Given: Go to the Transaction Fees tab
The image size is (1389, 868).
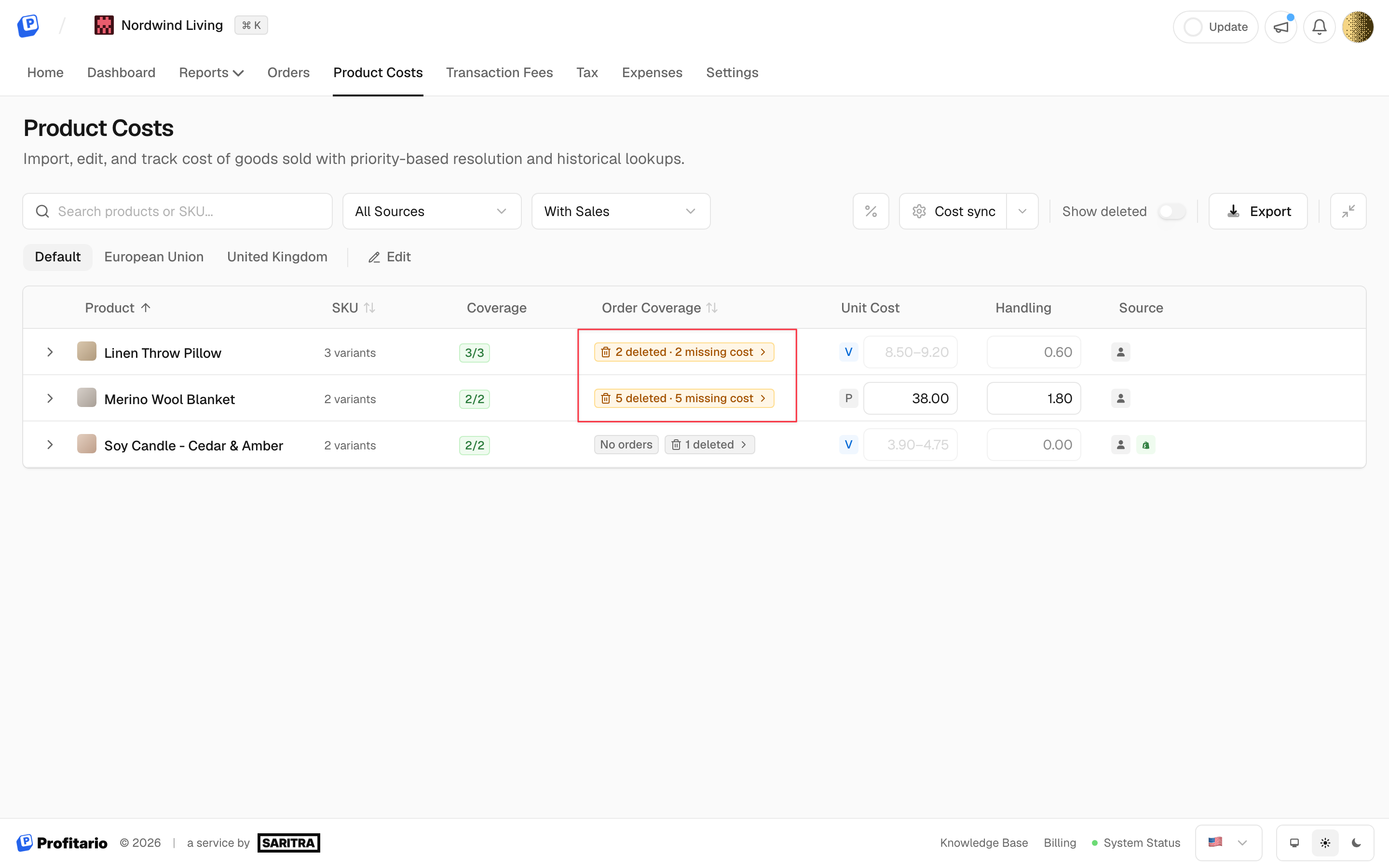Looking at the screenshot, I should (x=499, y=72).
